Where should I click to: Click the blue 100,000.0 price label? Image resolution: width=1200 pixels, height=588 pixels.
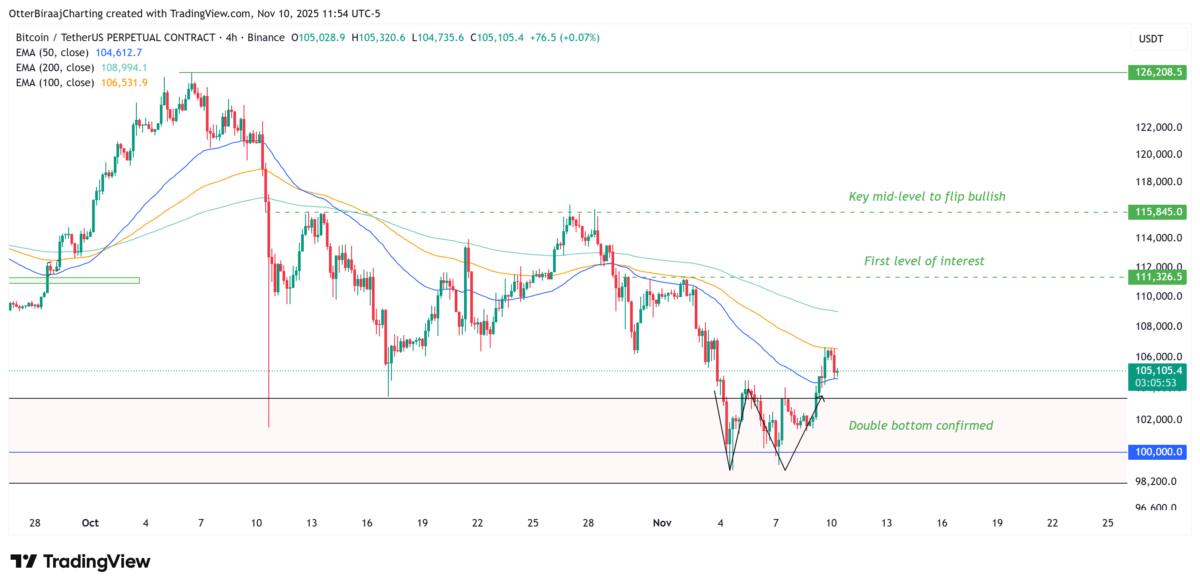click(1157, 452)
